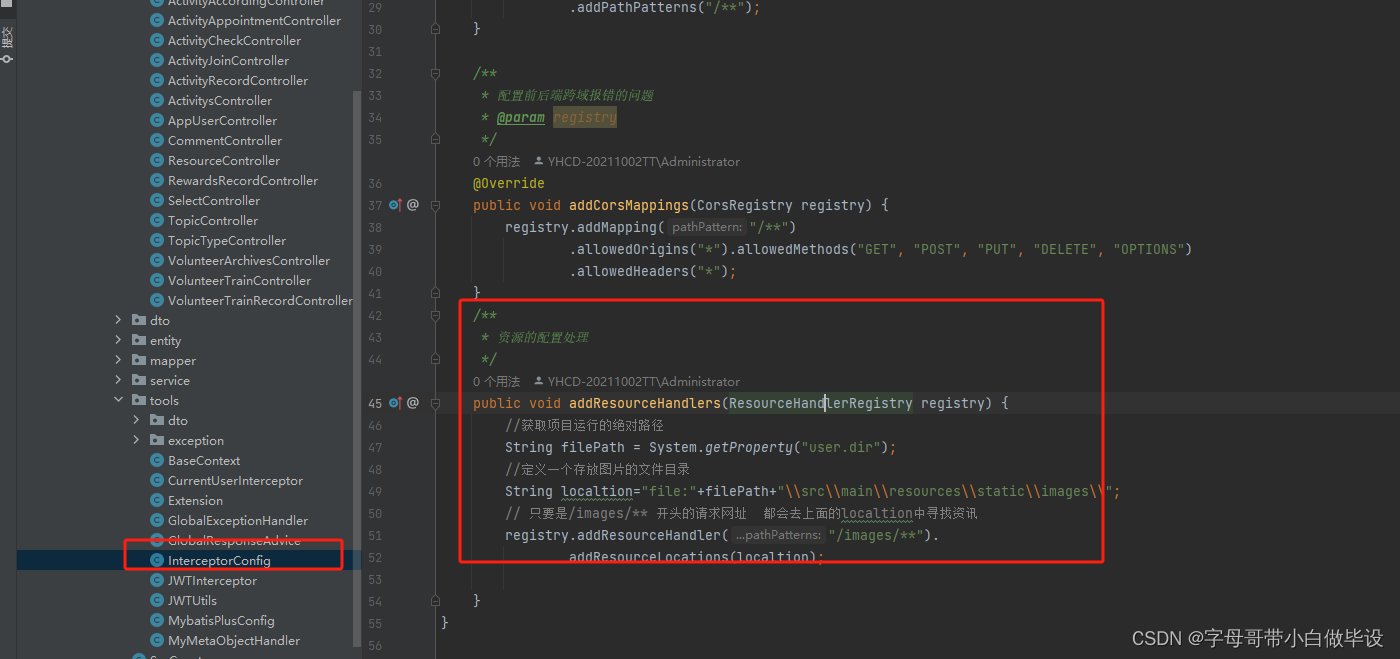Click override gutter icon on line 37
The height and width of the screenshot is (659, 1400).
[395, 205]
